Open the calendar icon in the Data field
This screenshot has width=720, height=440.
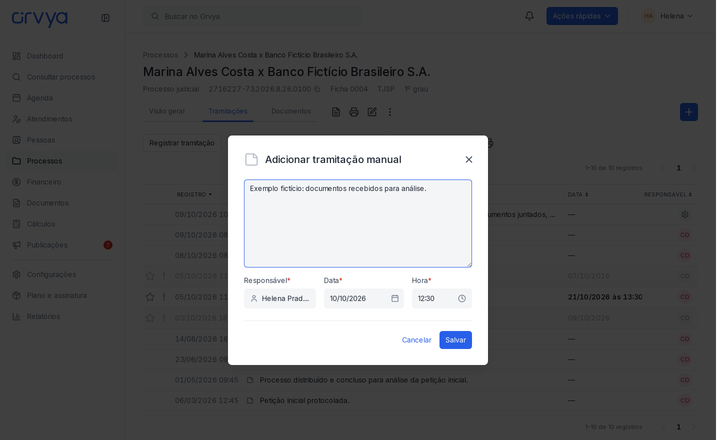(394, 299)
